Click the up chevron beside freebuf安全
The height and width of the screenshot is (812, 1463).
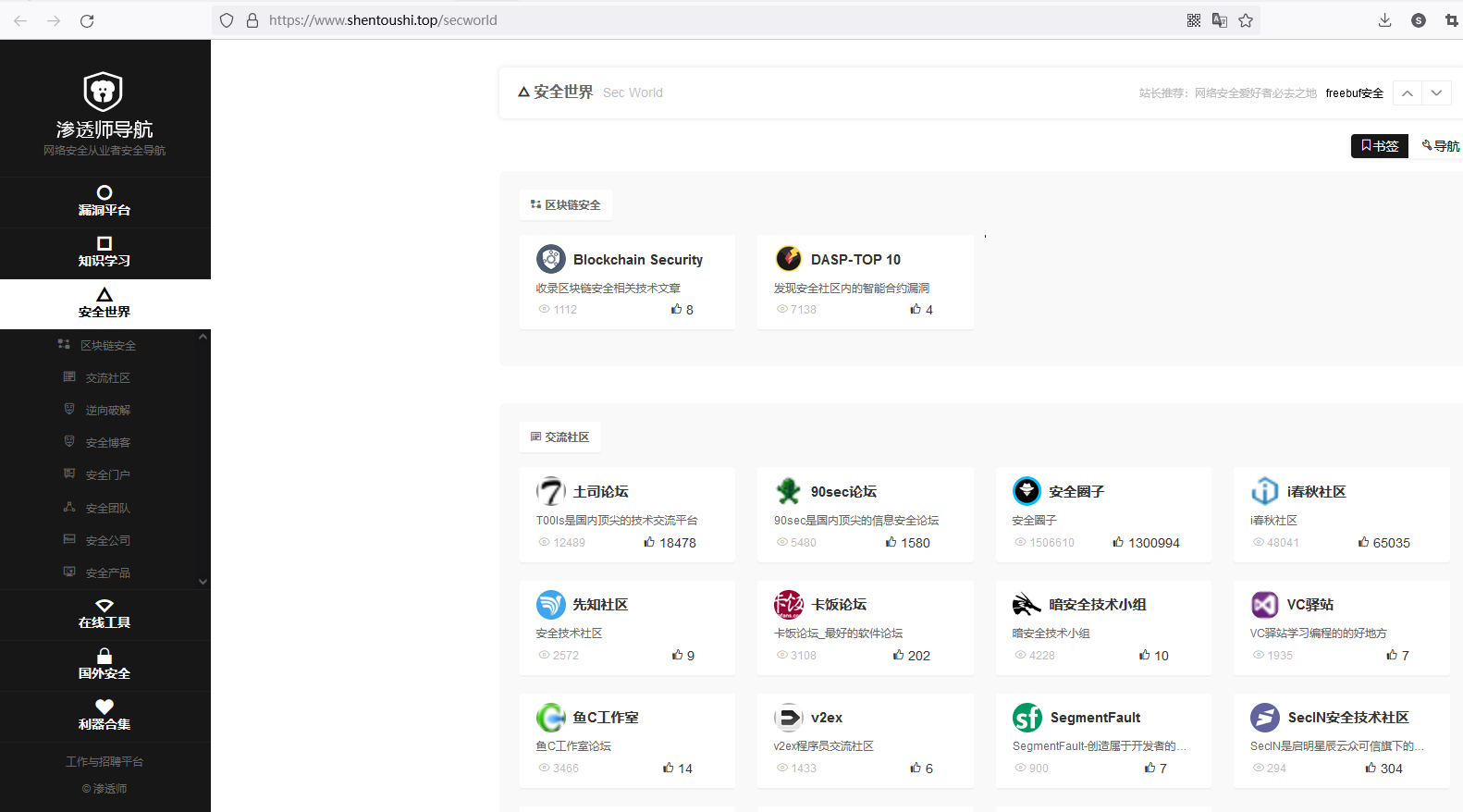tap(1407, 92)
